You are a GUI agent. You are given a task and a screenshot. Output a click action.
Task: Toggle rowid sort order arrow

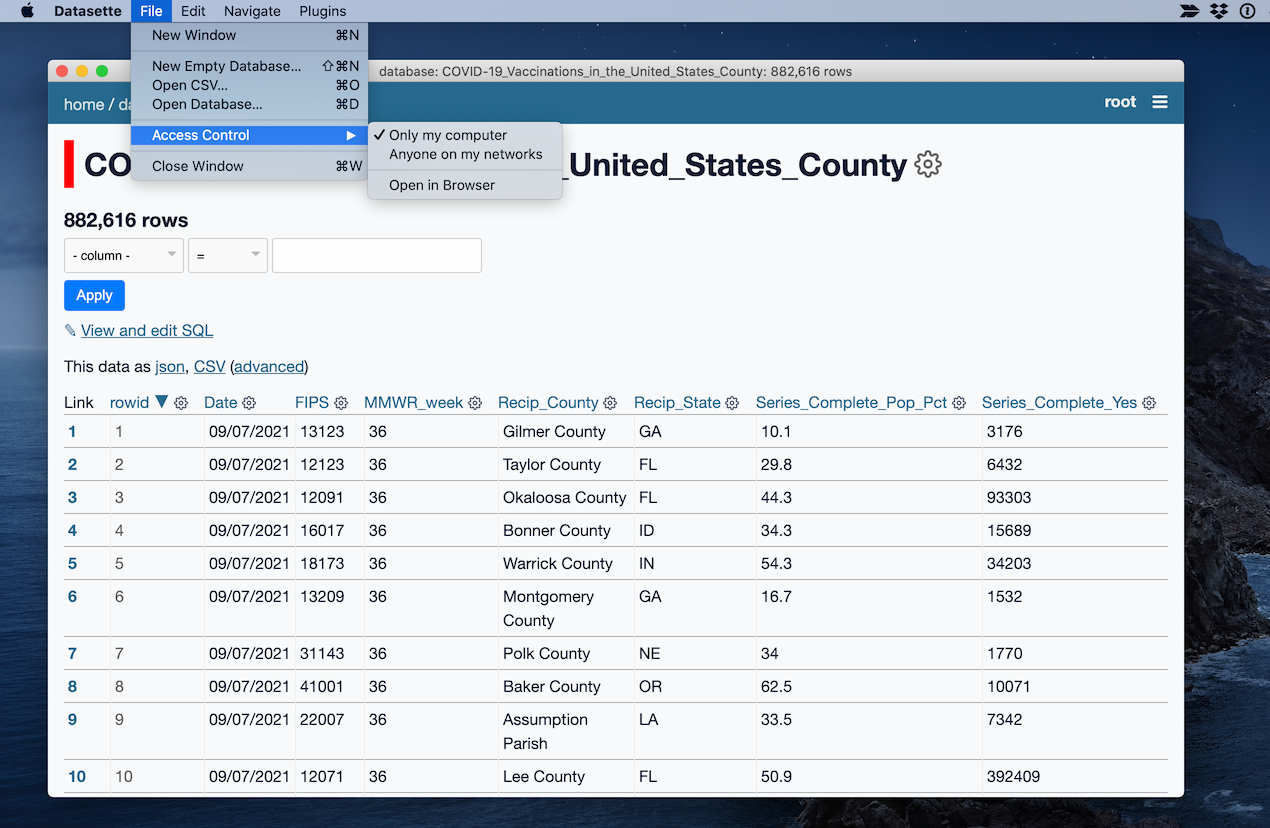click(x=161, y=402)
